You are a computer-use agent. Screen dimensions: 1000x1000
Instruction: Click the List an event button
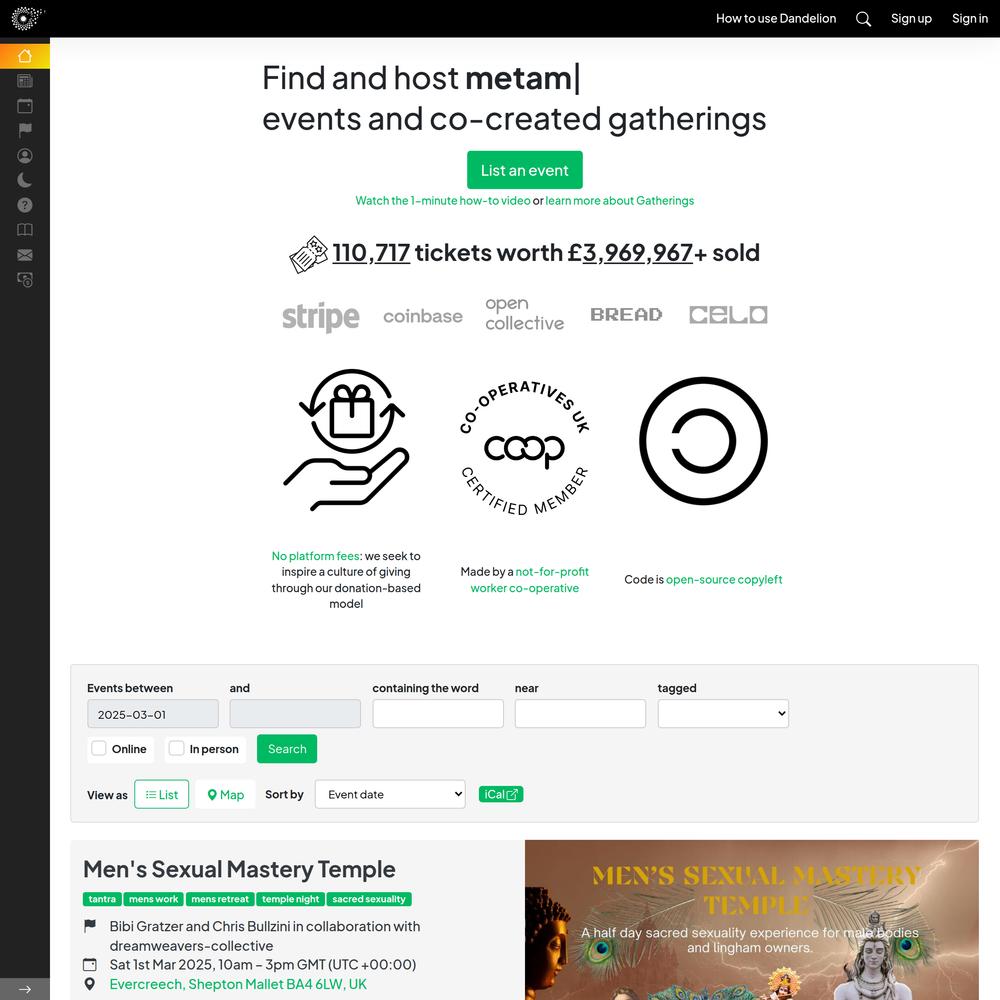pyautogui.click(x=524, y=170)
